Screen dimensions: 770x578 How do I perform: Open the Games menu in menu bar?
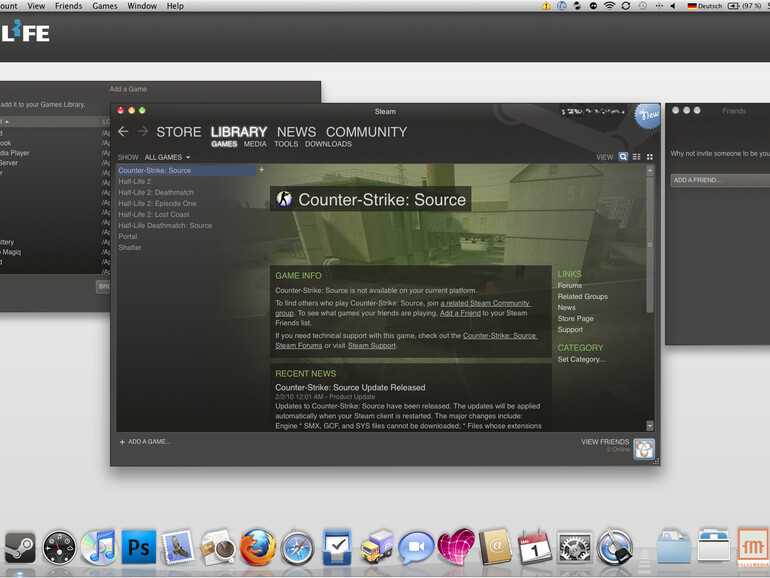click(105, 6)
